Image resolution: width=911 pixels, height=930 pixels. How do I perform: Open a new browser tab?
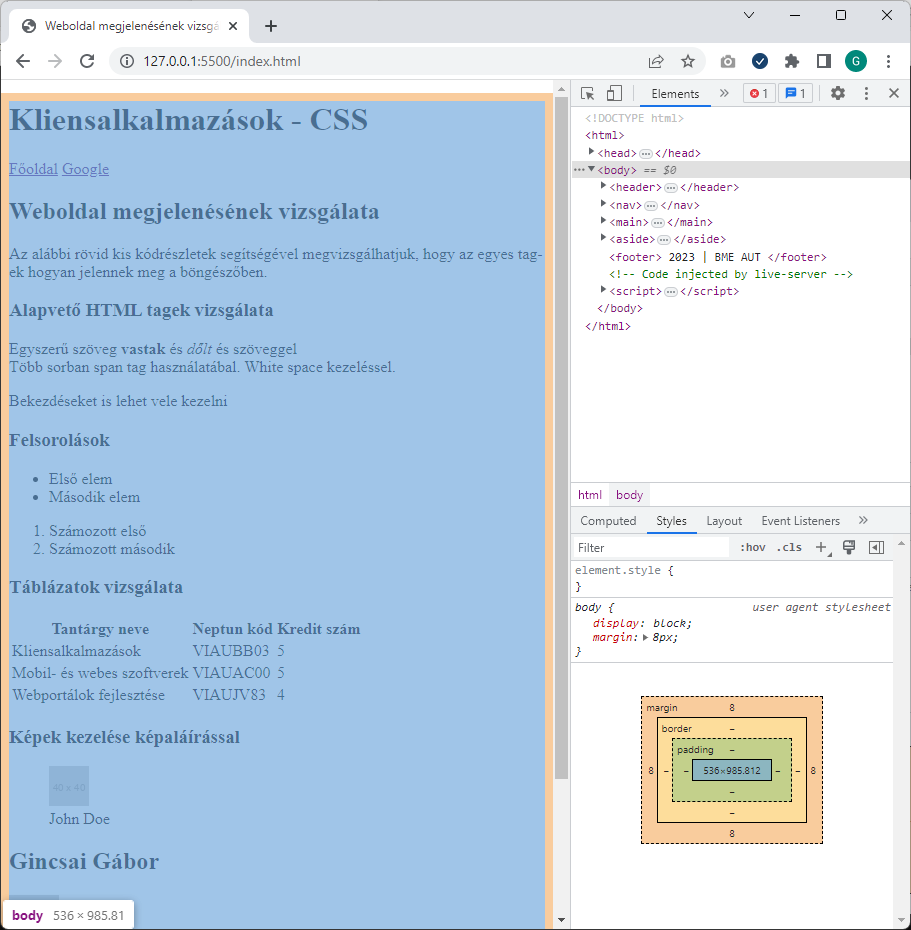click(x=270, y=26)
